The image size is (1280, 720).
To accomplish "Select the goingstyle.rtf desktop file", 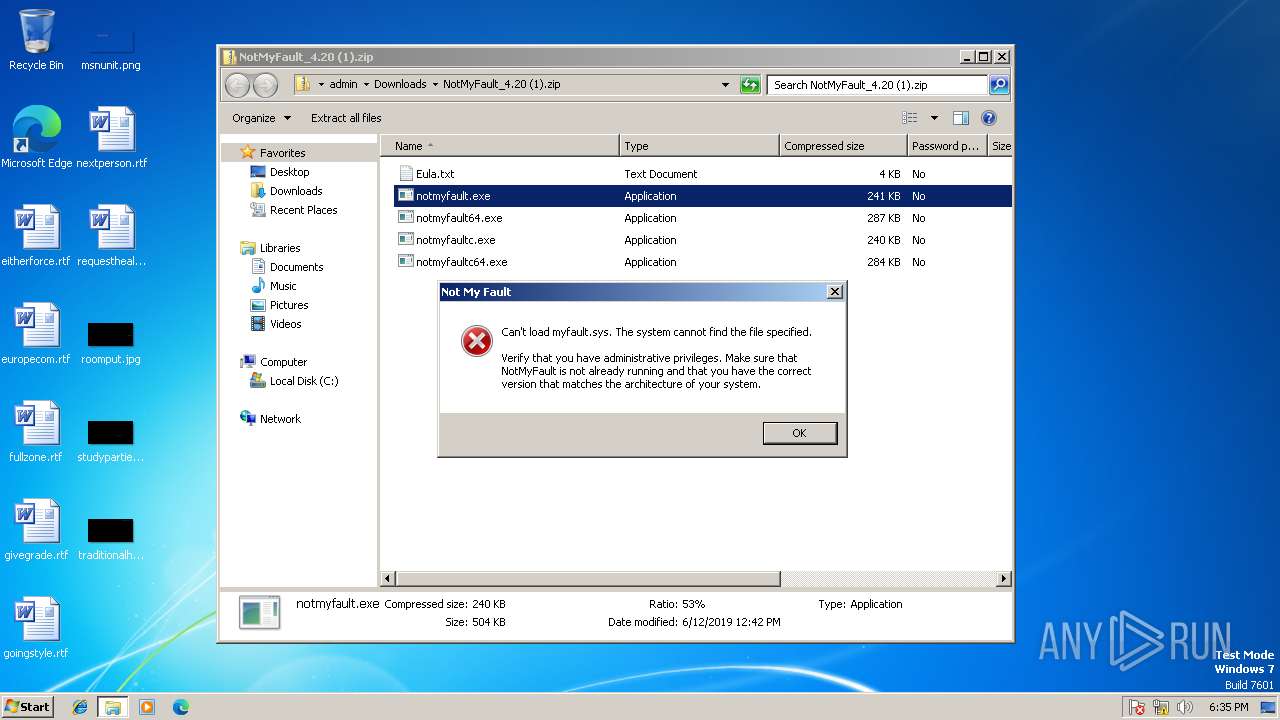I will [x=36, y=628].
